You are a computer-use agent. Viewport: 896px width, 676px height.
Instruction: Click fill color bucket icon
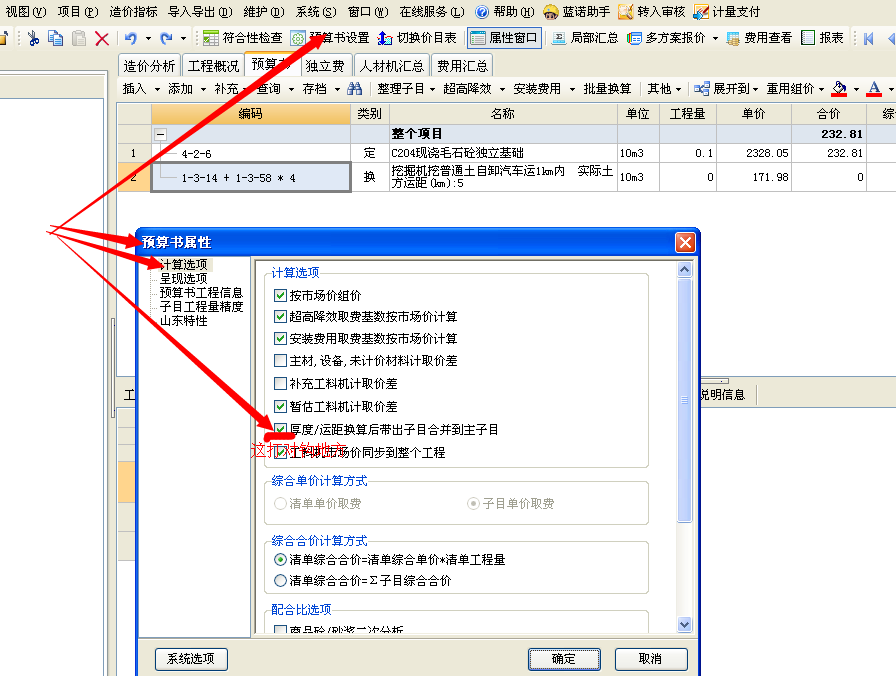[x=839, y=89]
